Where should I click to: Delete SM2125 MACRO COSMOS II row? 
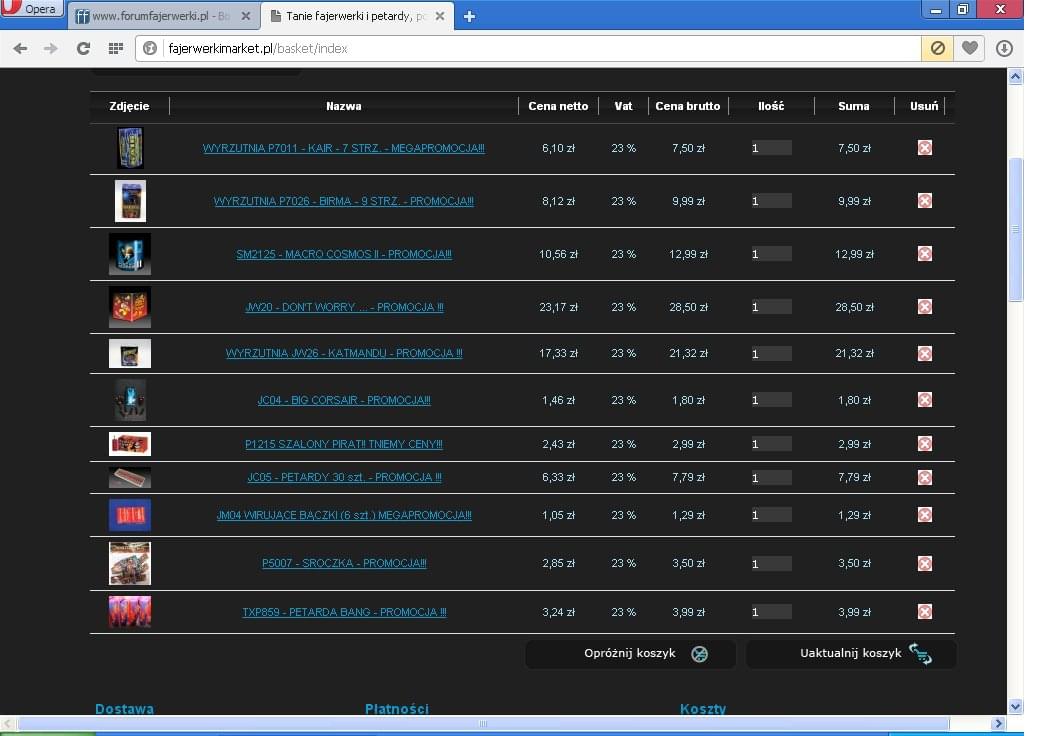click(x=925, y=254)
